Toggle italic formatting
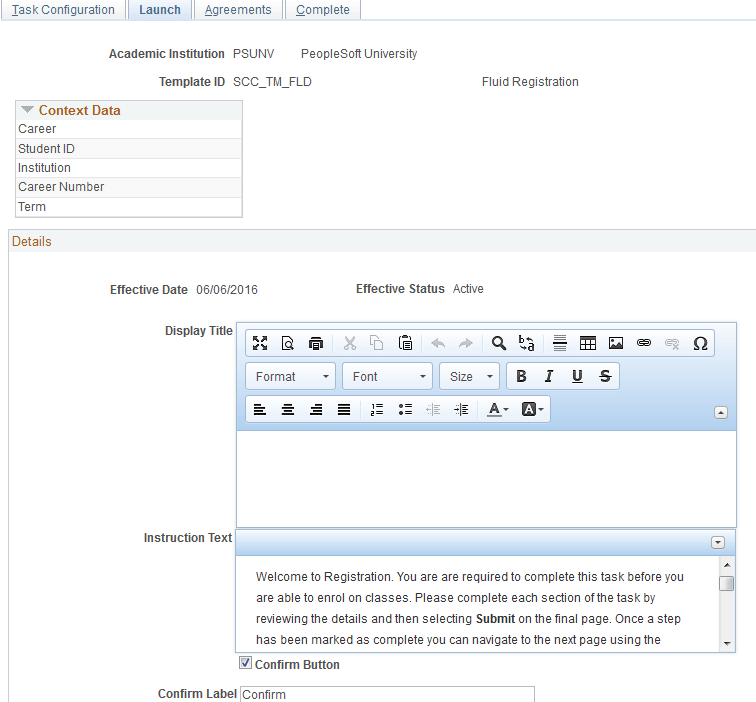This screenshot has height=702, width=756. pyautogui.click(x=549, y=376)
